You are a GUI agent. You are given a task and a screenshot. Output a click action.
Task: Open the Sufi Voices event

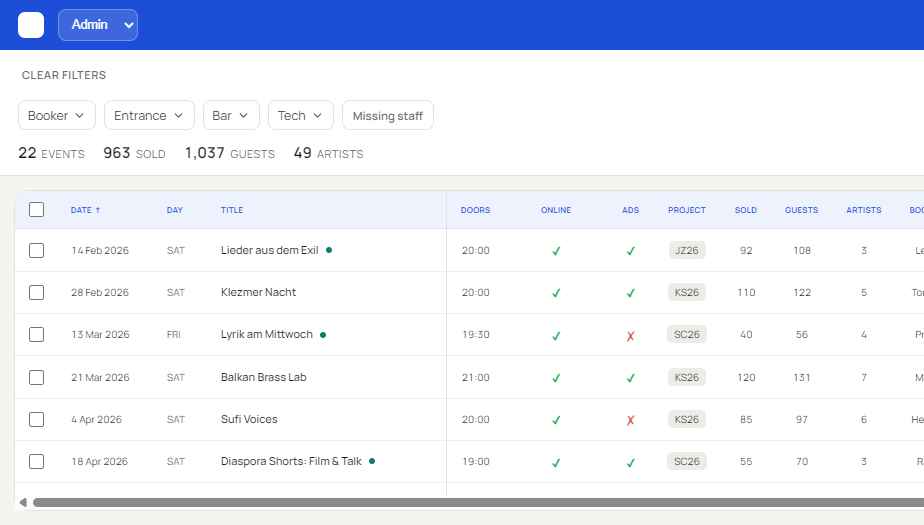pos(249,419)
